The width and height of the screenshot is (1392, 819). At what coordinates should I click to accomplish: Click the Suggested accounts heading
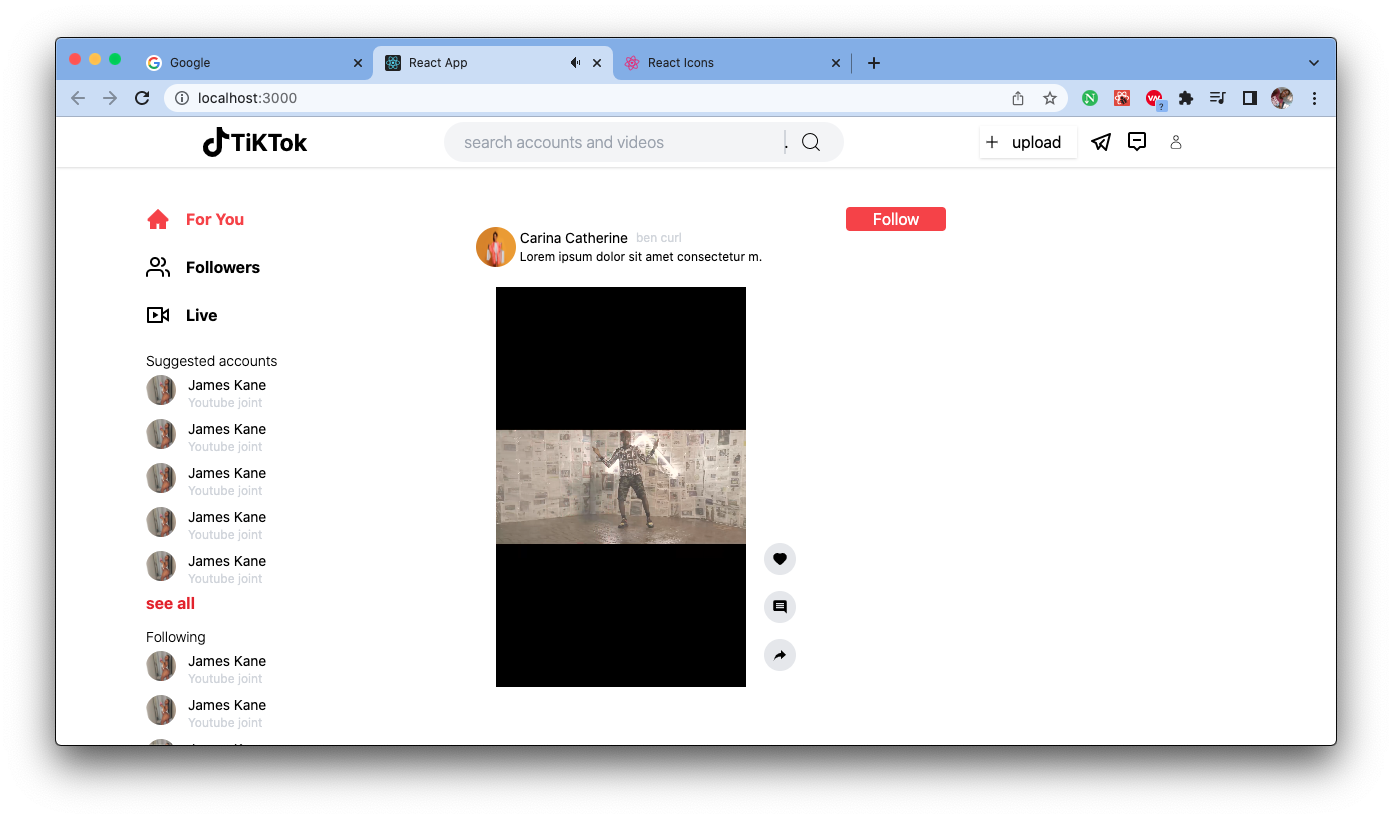(x=212, y=361)
